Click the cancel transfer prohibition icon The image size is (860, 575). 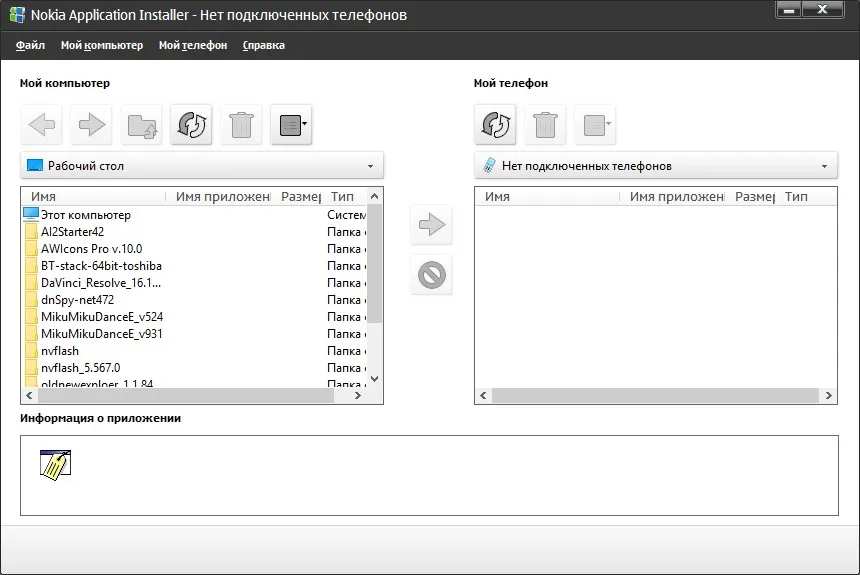432,275
